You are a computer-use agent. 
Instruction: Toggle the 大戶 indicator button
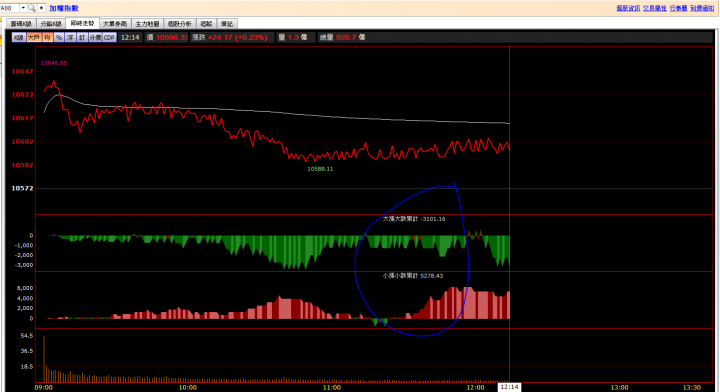click(x=34, y=38)
